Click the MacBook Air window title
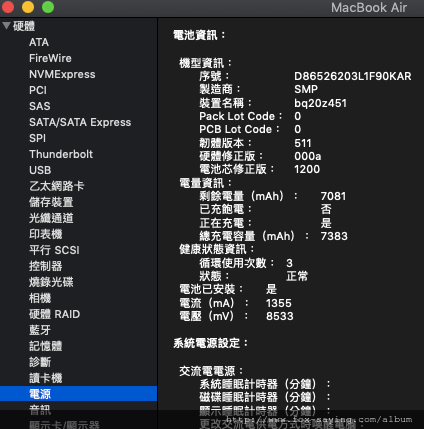Screen dimensions: 424x429 pyautogui.click(x=369, y=7)
